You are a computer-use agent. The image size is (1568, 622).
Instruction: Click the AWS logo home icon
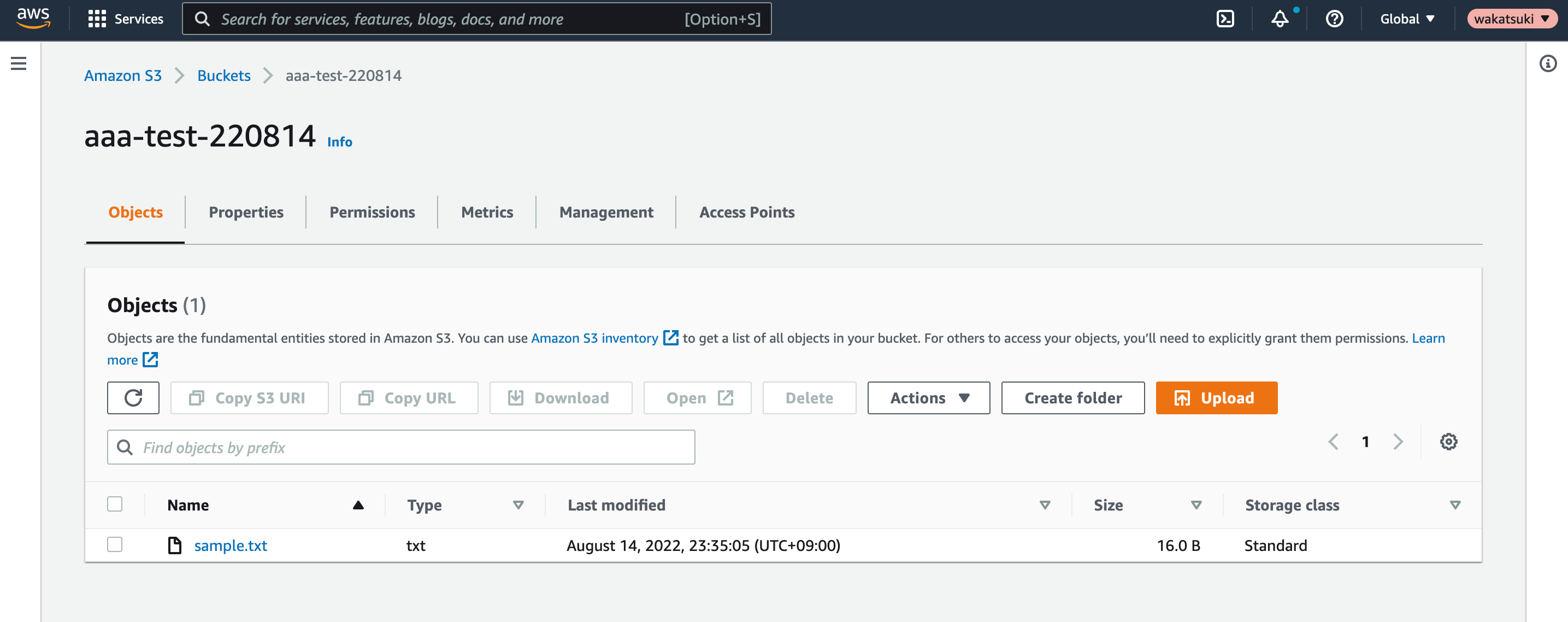pos(33,18)
